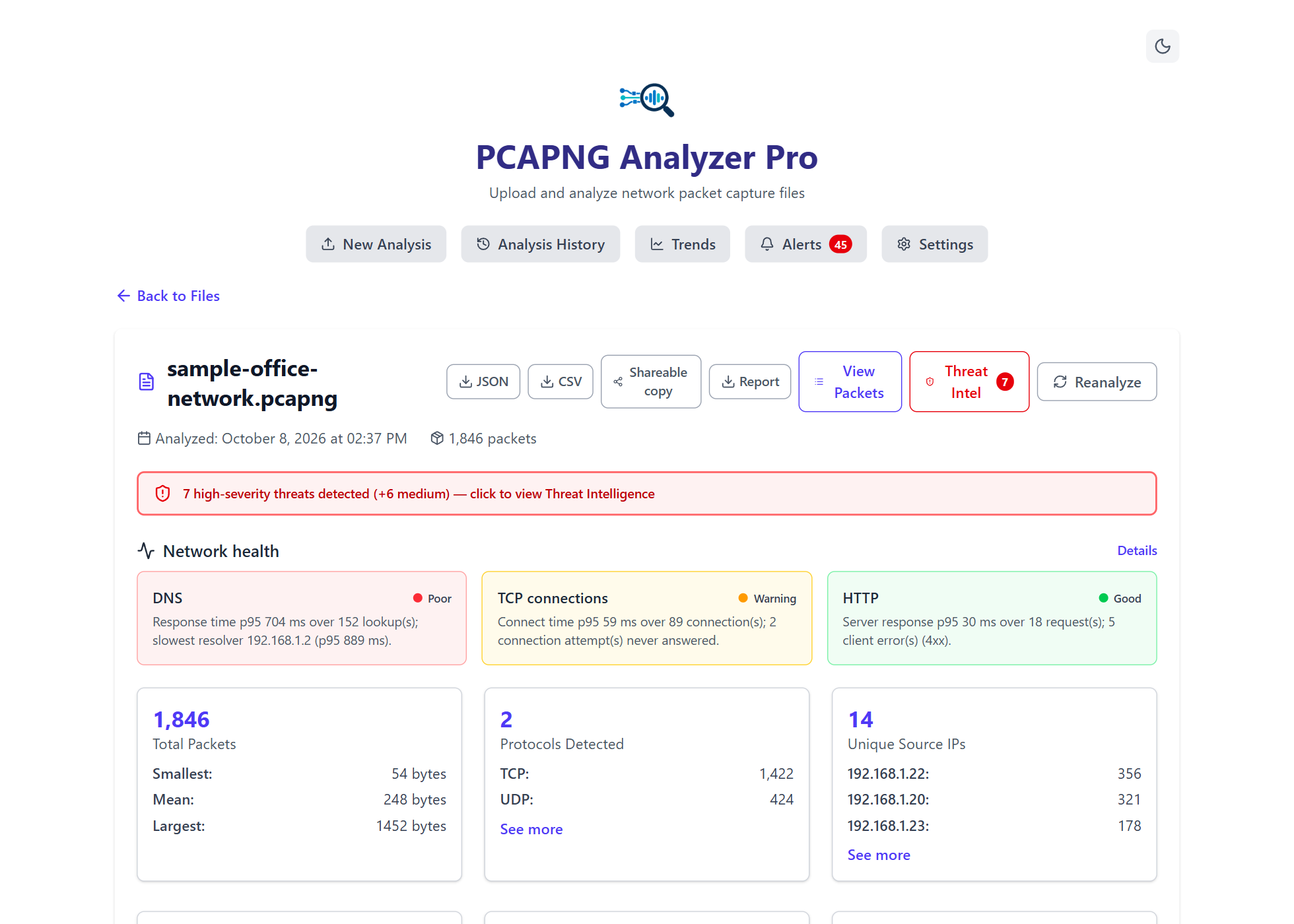Click the TCP: 1,422 protocol row
The height and width of the screenshot is (924, 1294).
[x=647, y=774]
